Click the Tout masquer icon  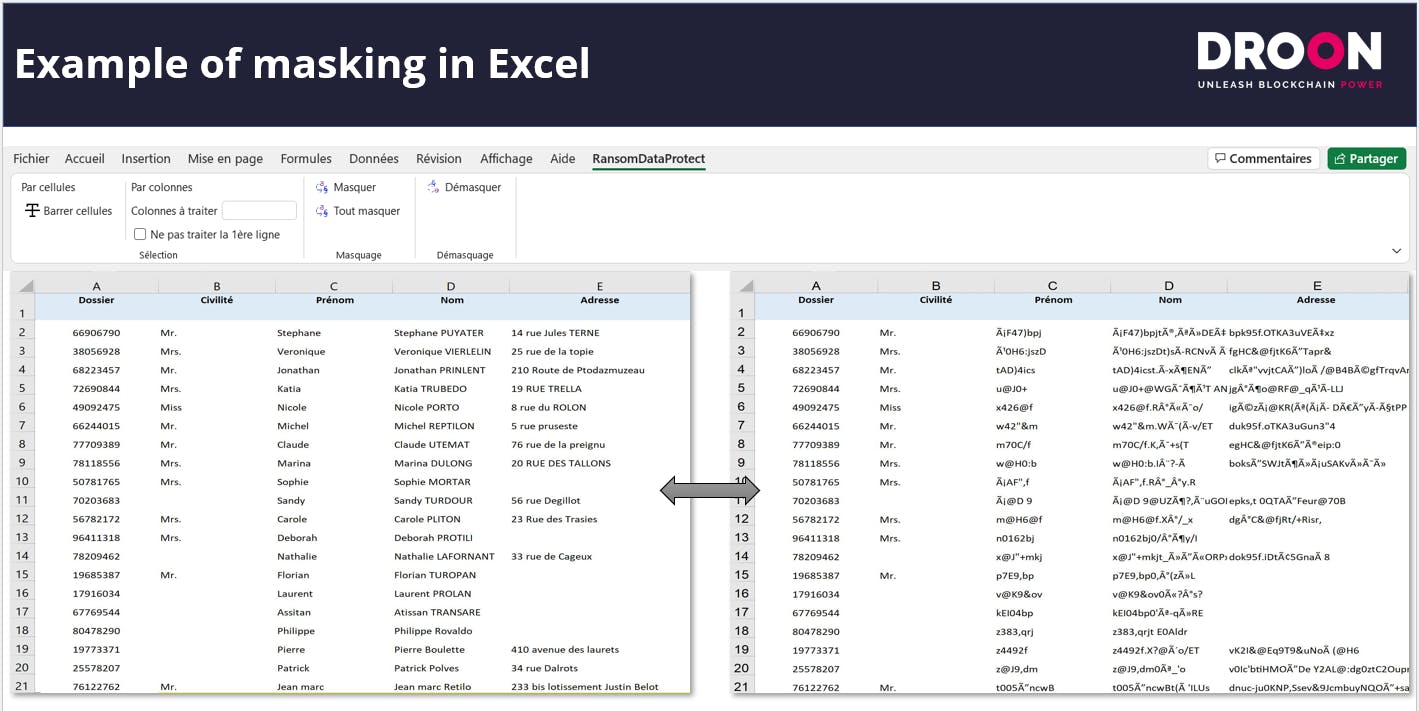point(322,211)
